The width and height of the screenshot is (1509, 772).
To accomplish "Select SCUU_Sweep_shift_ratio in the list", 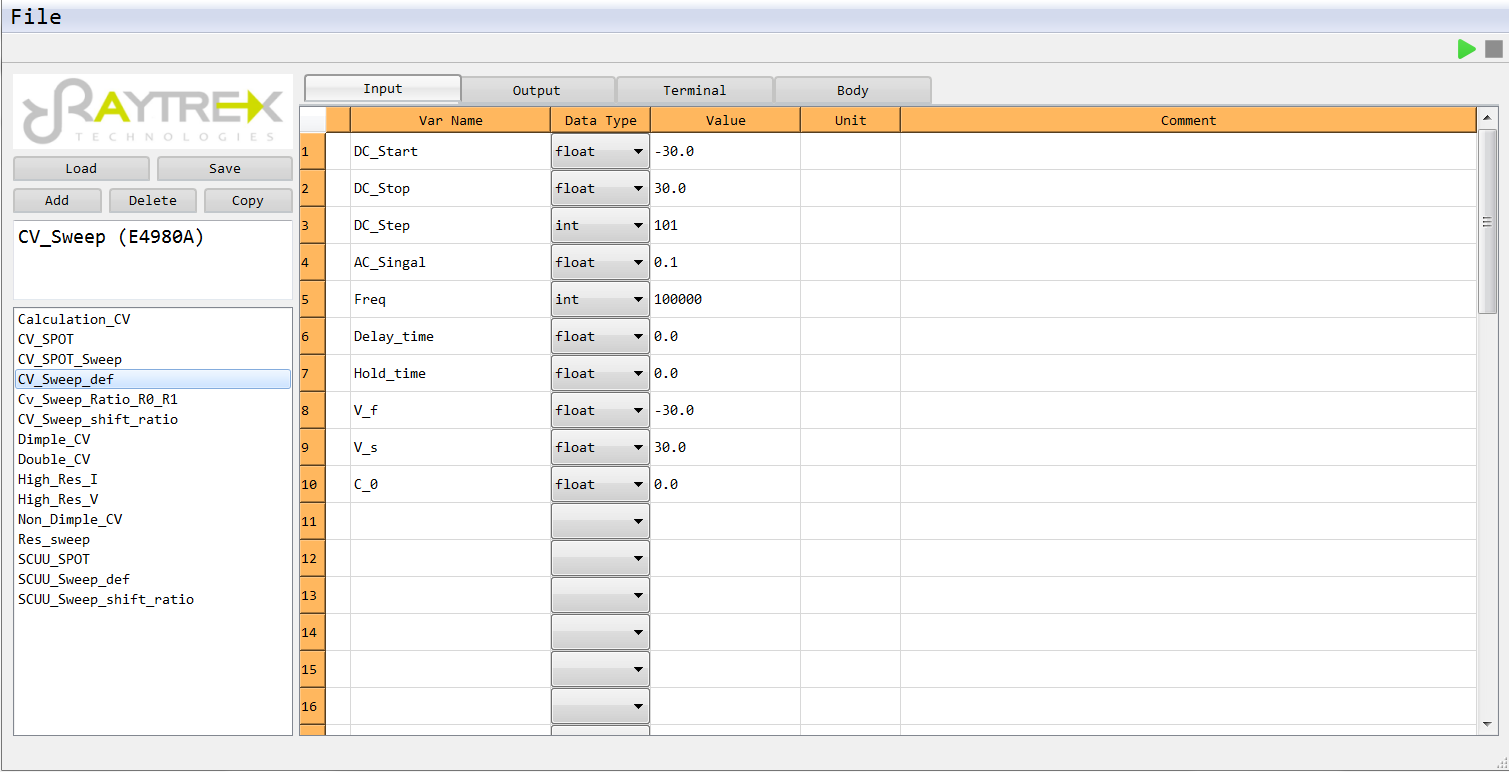I will coord(153,599).
